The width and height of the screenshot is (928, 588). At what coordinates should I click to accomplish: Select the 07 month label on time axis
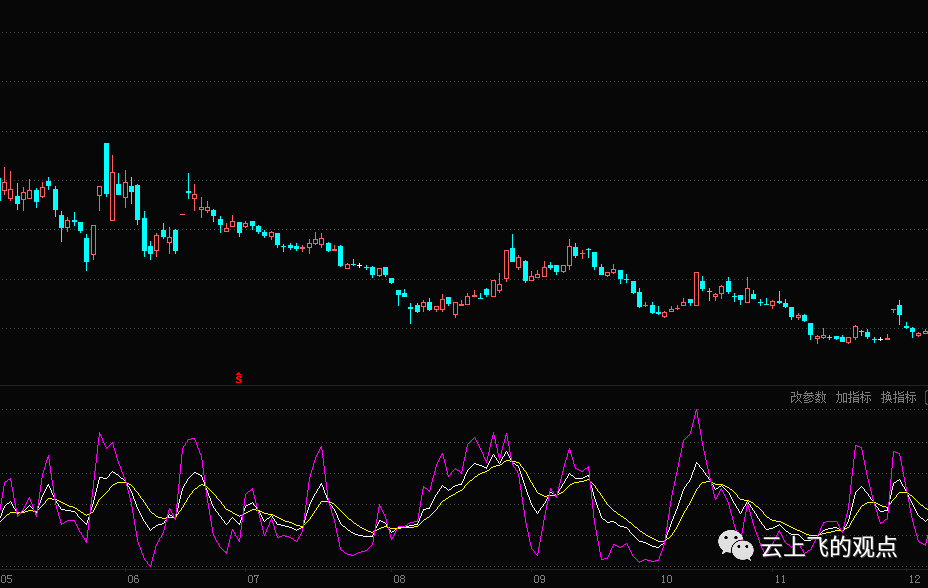coord(253,579)
